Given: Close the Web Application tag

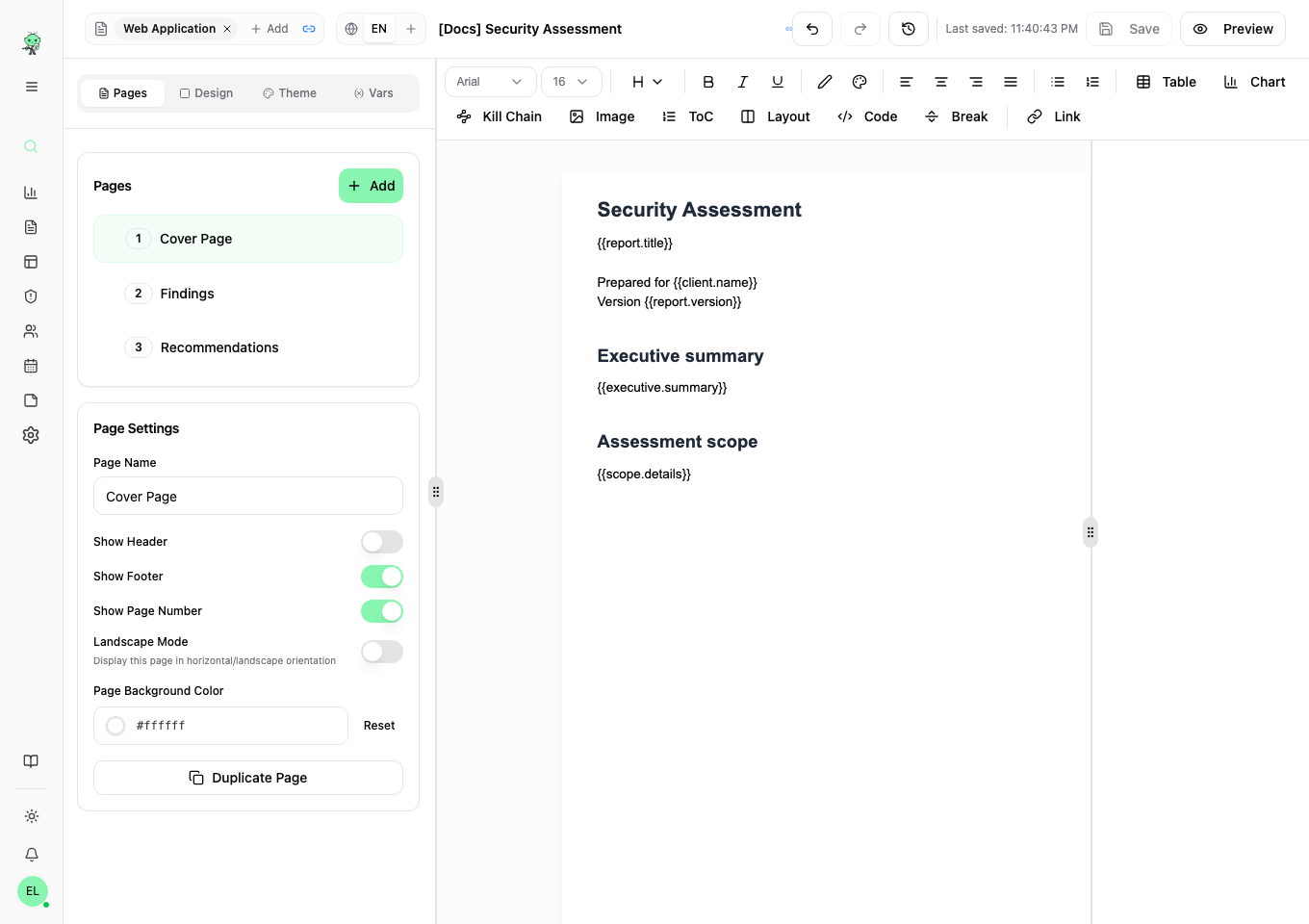Looking at the screenshot, I should (x=227, y=29).
